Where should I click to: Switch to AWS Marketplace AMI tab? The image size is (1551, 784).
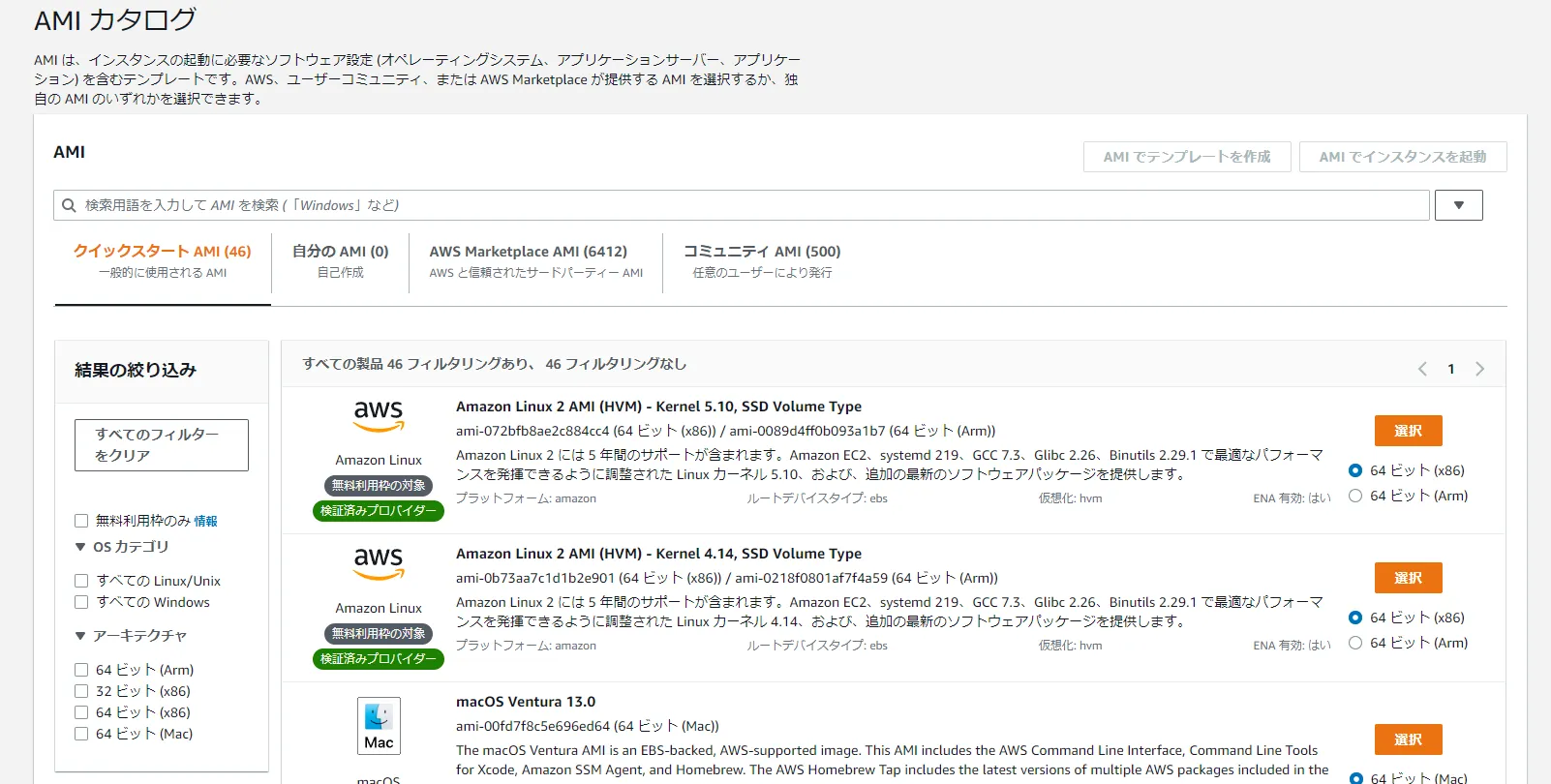pyautogui.click(x=536, y=261)
